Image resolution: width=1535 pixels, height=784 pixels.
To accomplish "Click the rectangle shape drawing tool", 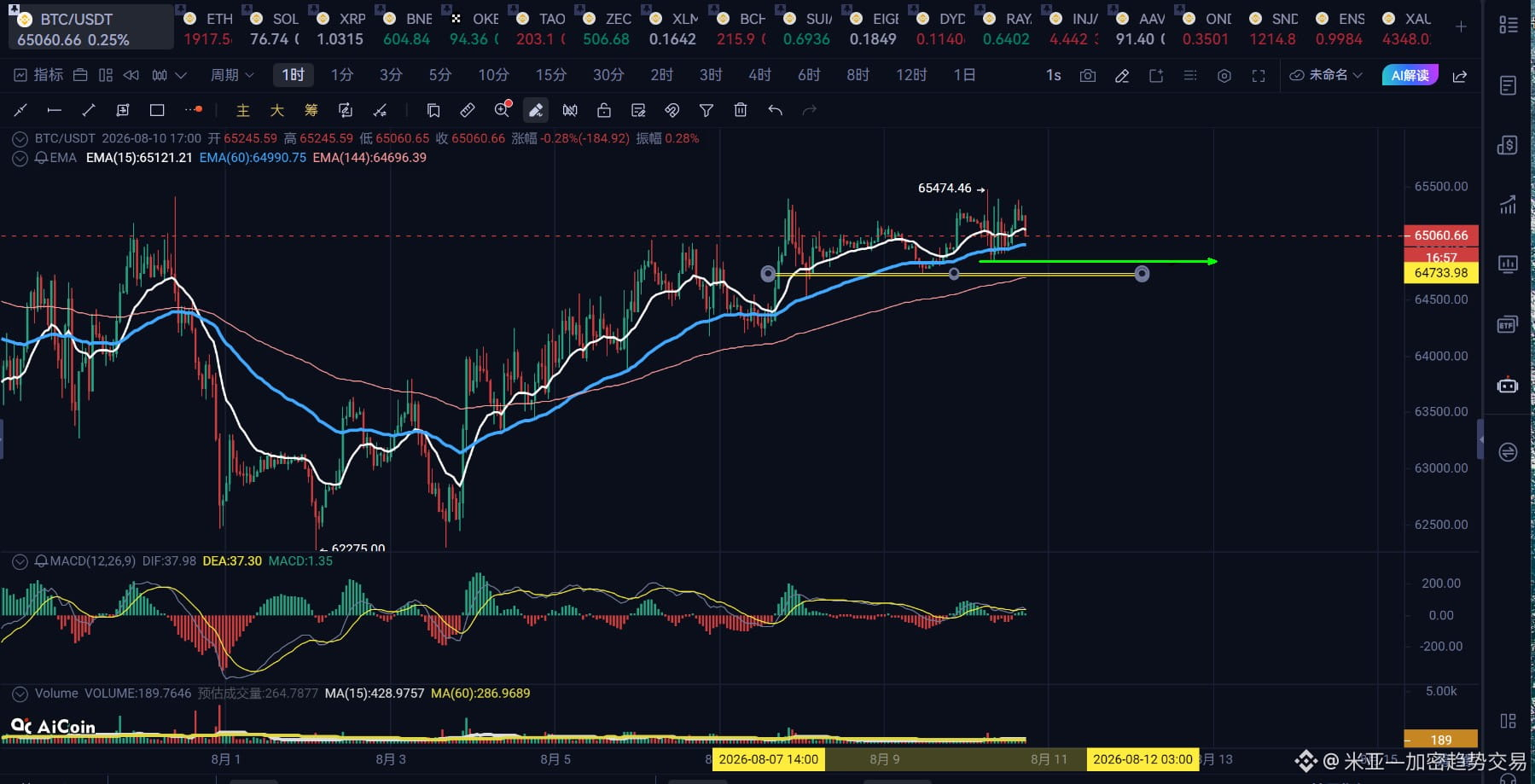I will (157, 110).
